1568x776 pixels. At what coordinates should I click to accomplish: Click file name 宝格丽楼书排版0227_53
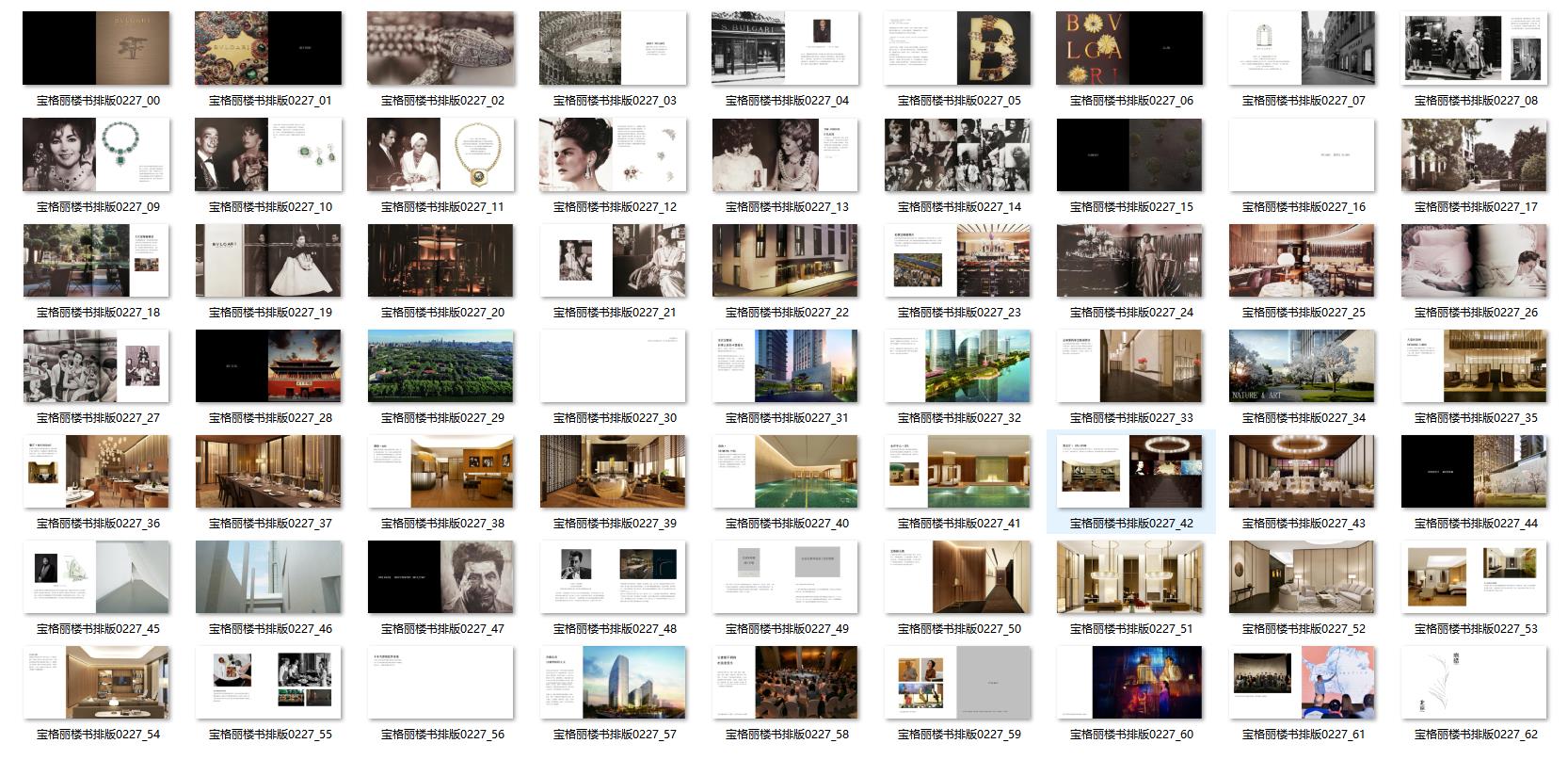[x=1476, y=629]
